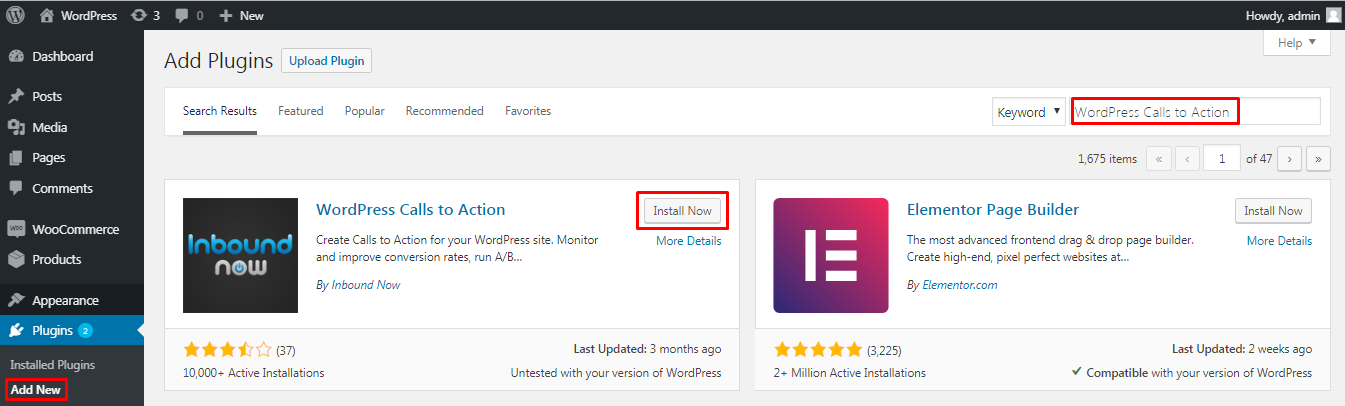Switch to Search Results tab
Viewport: 1345px width, 406px height.
[x=220, y=111]
